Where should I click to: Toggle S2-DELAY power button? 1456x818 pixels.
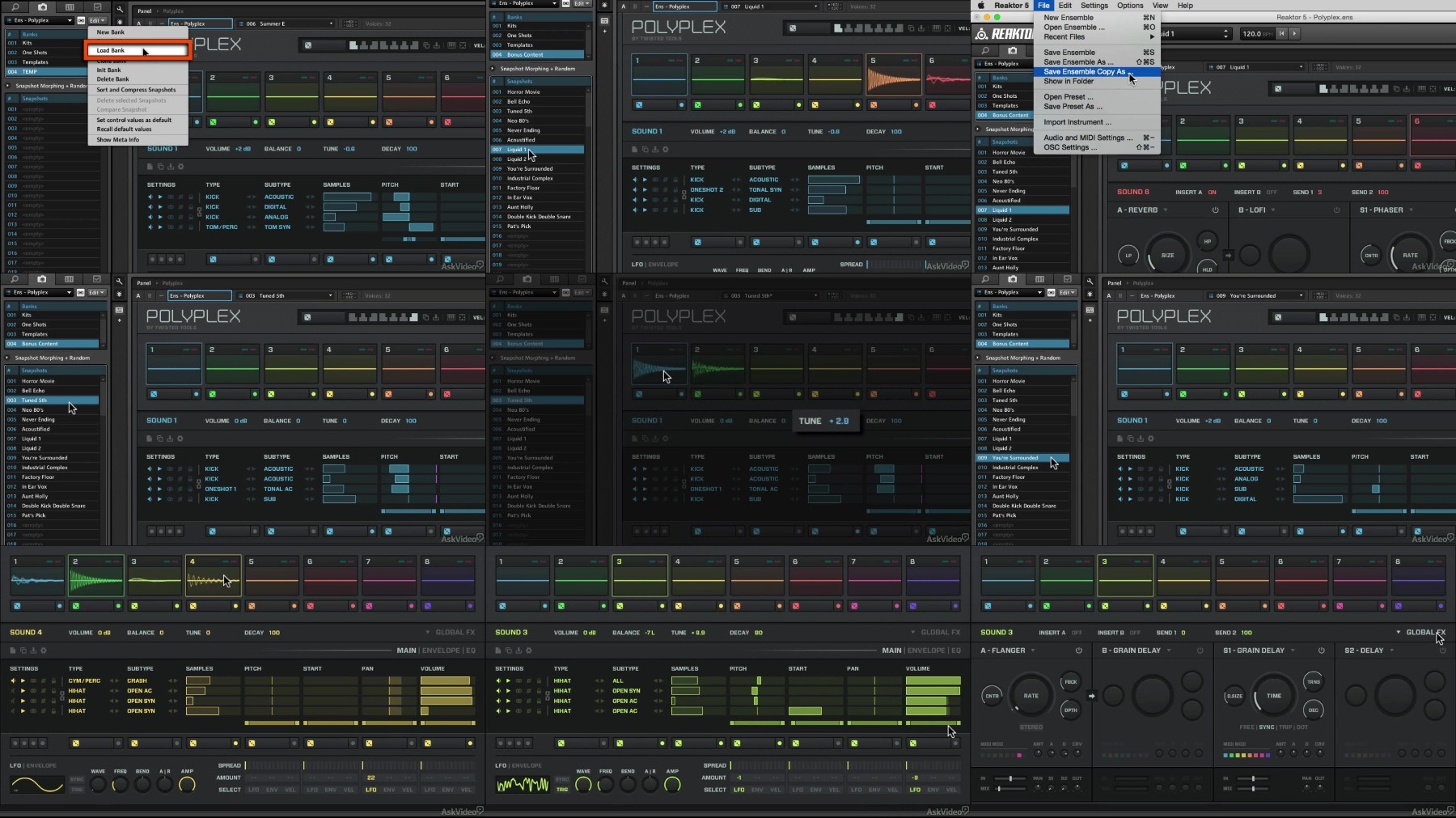1442,651
